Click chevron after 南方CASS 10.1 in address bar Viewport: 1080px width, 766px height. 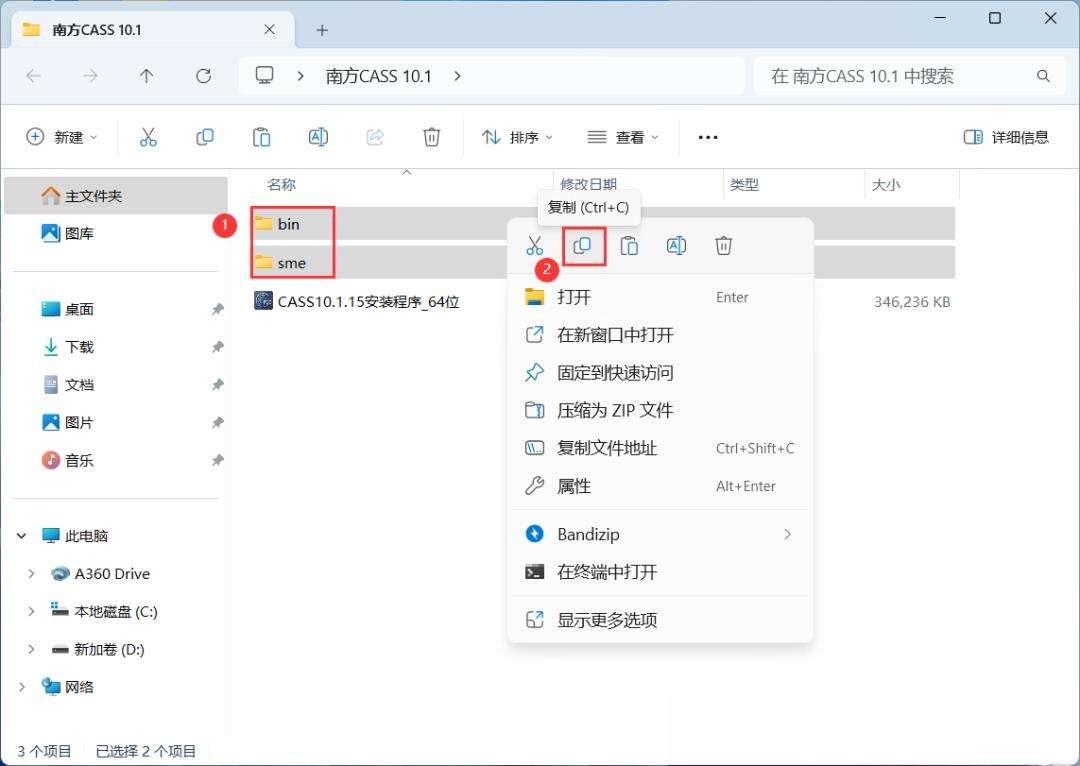(x=457, y=76)
